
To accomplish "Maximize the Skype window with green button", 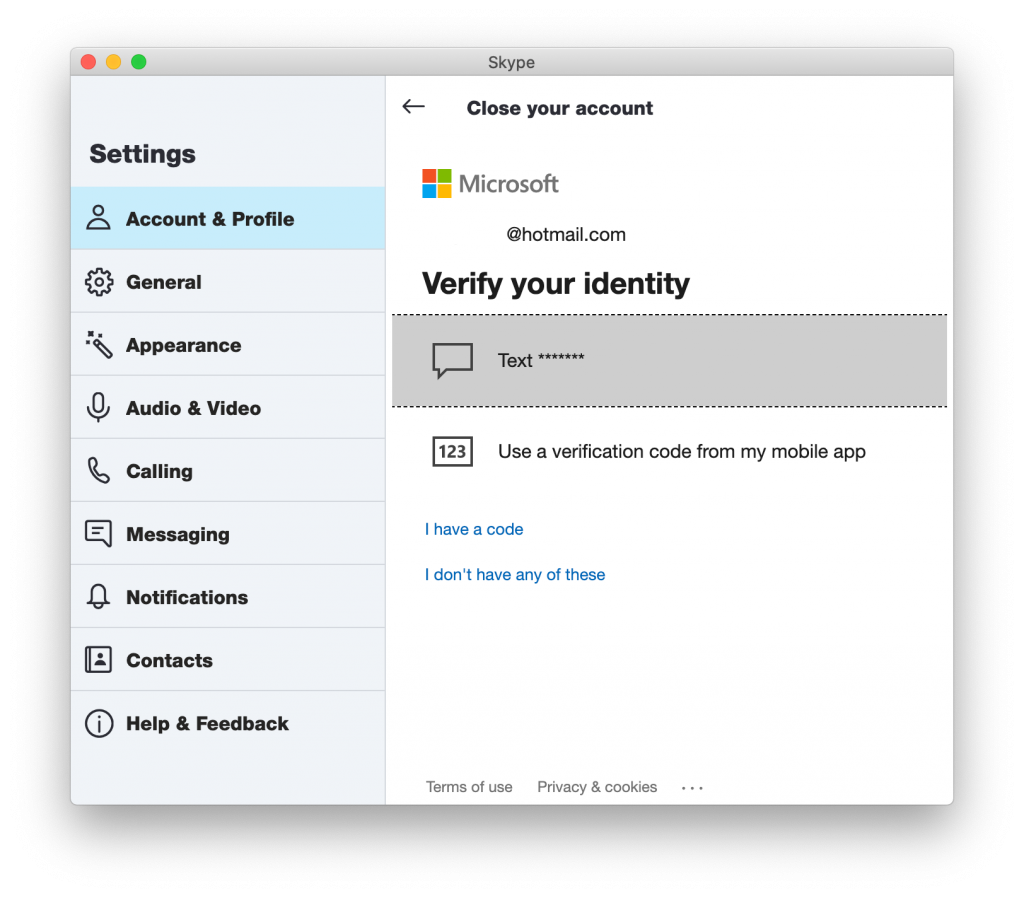I will [138, 62].
